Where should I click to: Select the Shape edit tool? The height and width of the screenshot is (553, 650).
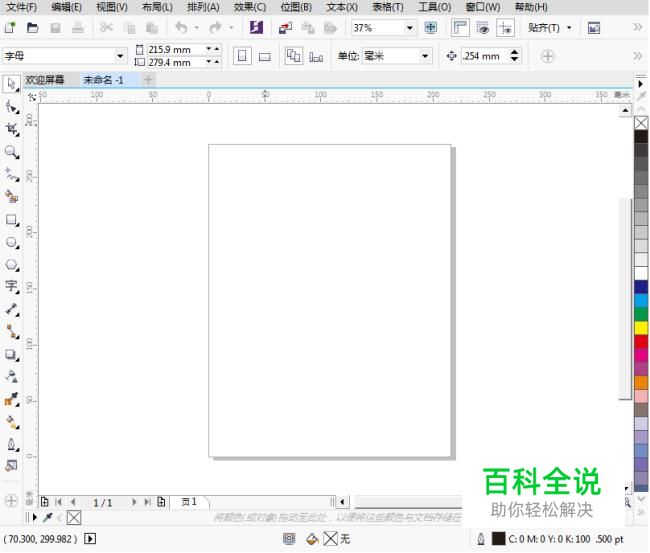pos(12,107)
